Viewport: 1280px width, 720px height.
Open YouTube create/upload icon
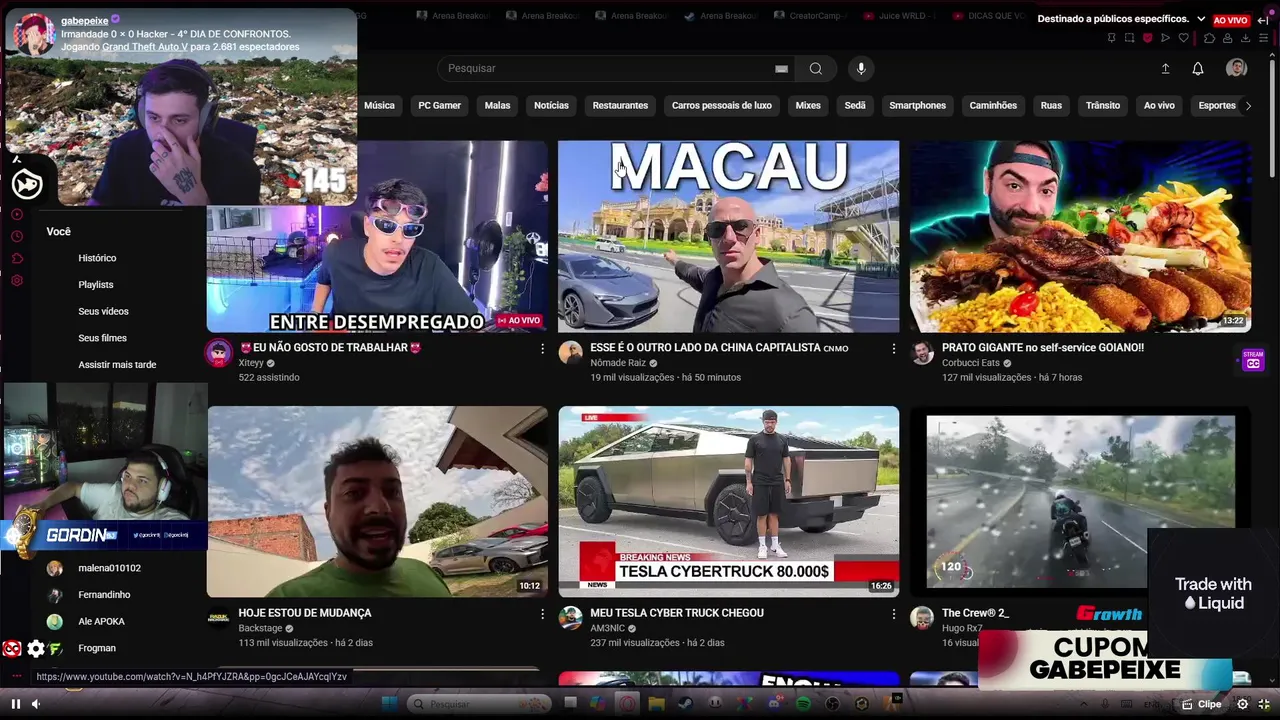[1165, 68]
